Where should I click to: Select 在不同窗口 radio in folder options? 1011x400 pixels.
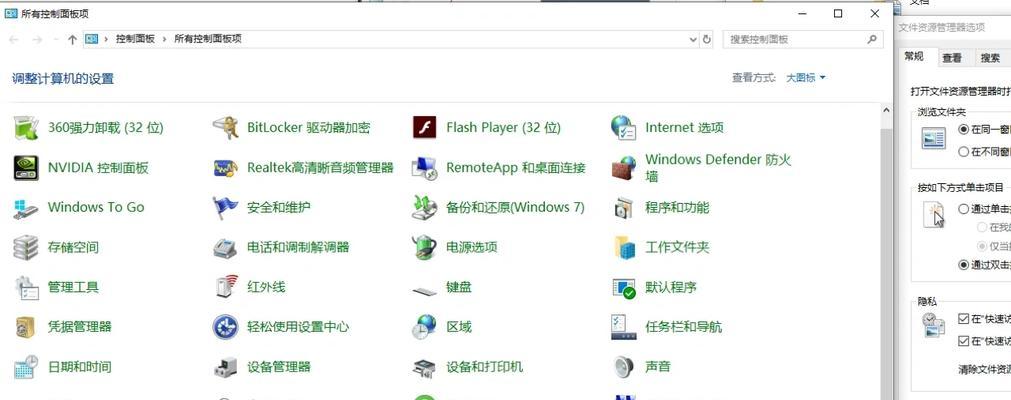click(x=963, y=152)
